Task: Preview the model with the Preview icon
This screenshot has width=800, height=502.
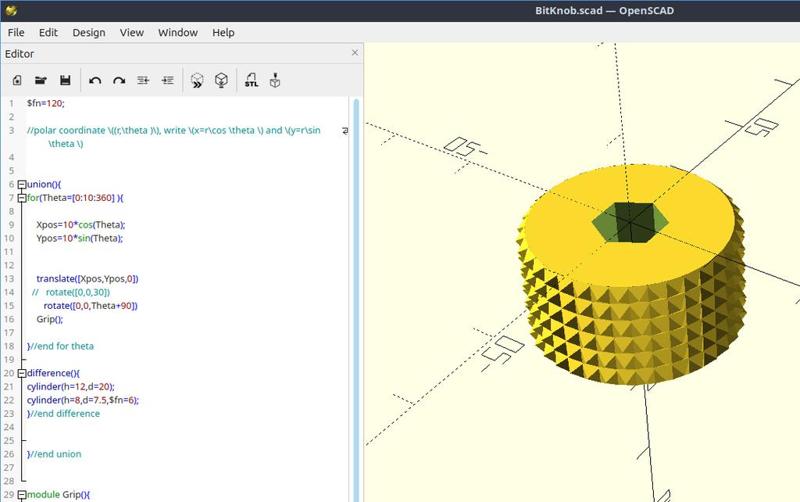Action: [x=198, y=80]
